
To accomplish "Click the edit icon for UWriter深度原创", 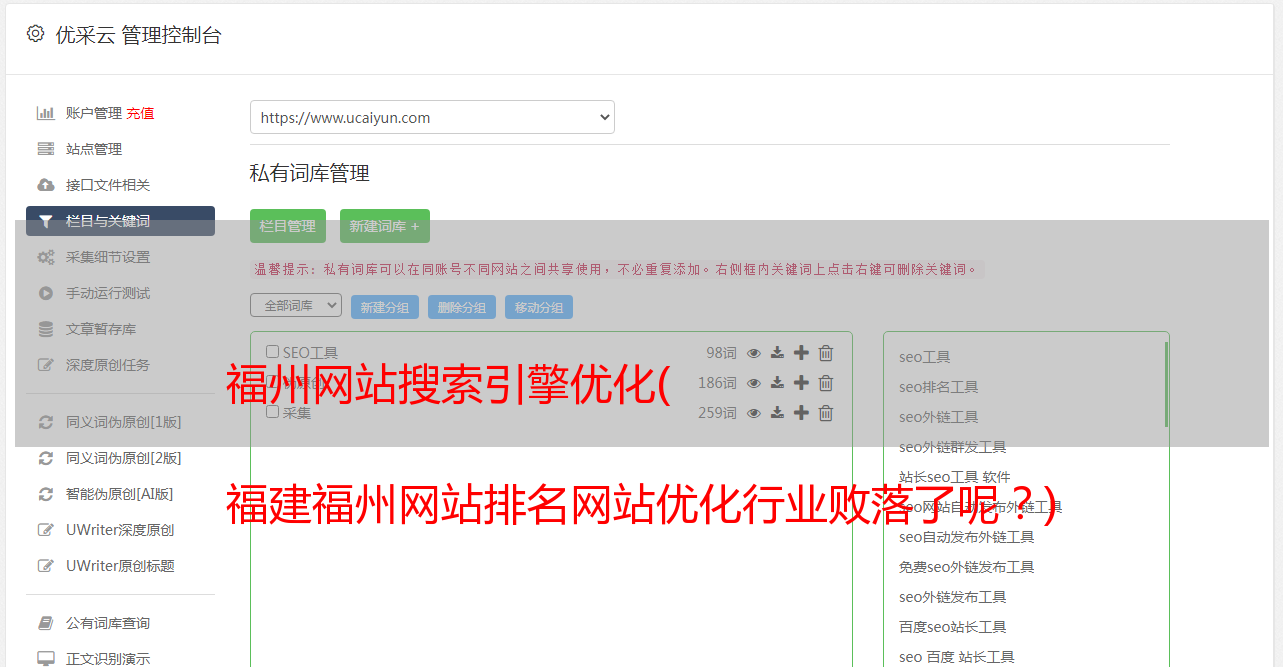I will (x=45, y=530).
